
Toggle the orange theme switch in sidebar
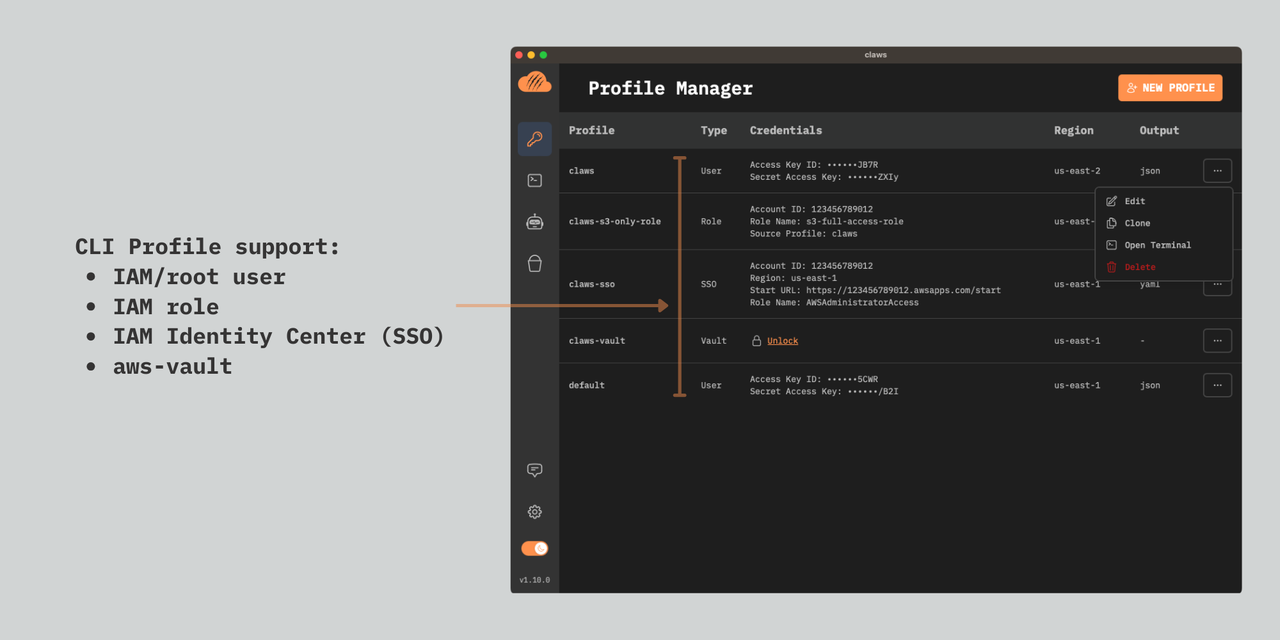click(x=535, y=548)
